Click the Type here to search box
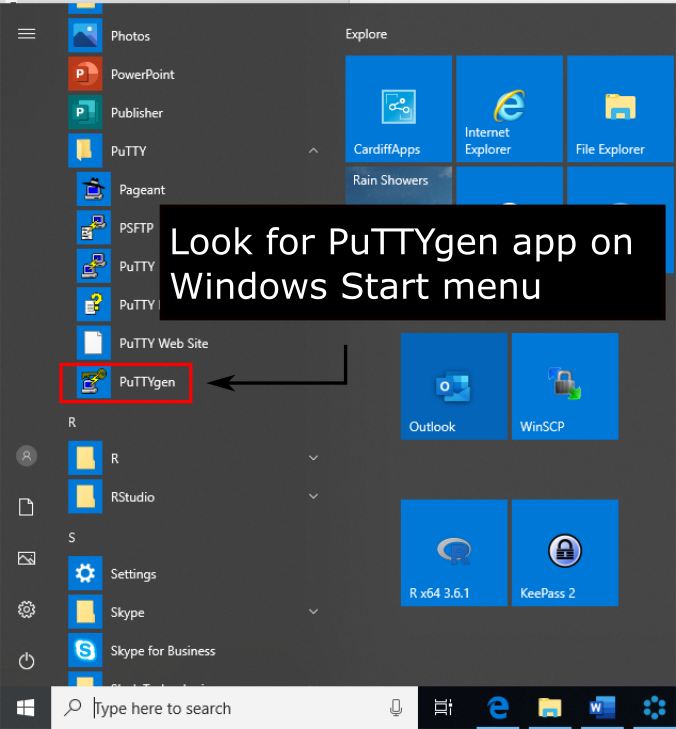Image resolution: width=676 pixels, height=729 pixels. point(235,708)
